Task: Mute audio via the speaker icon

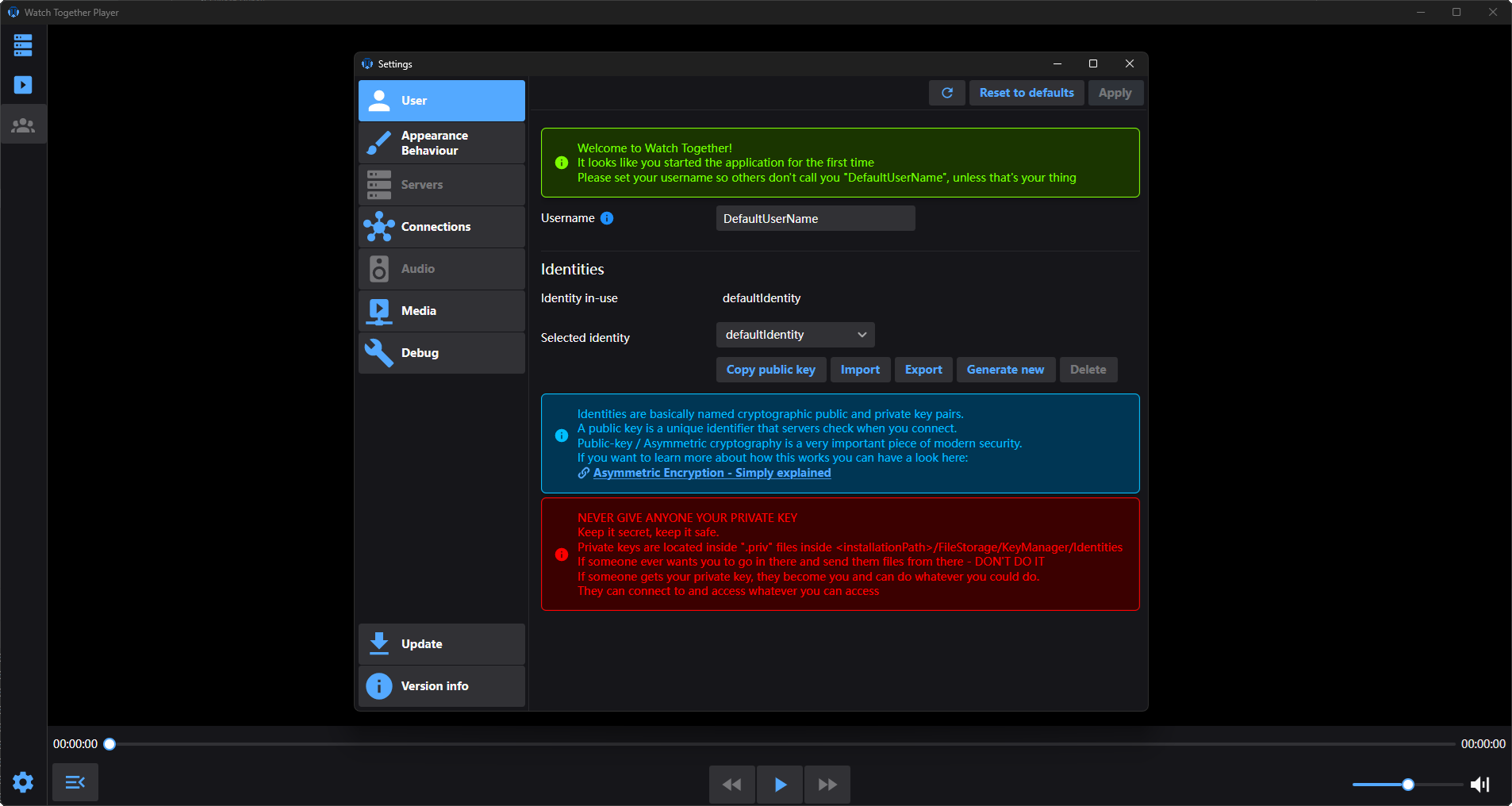Action: point(1480,785)
